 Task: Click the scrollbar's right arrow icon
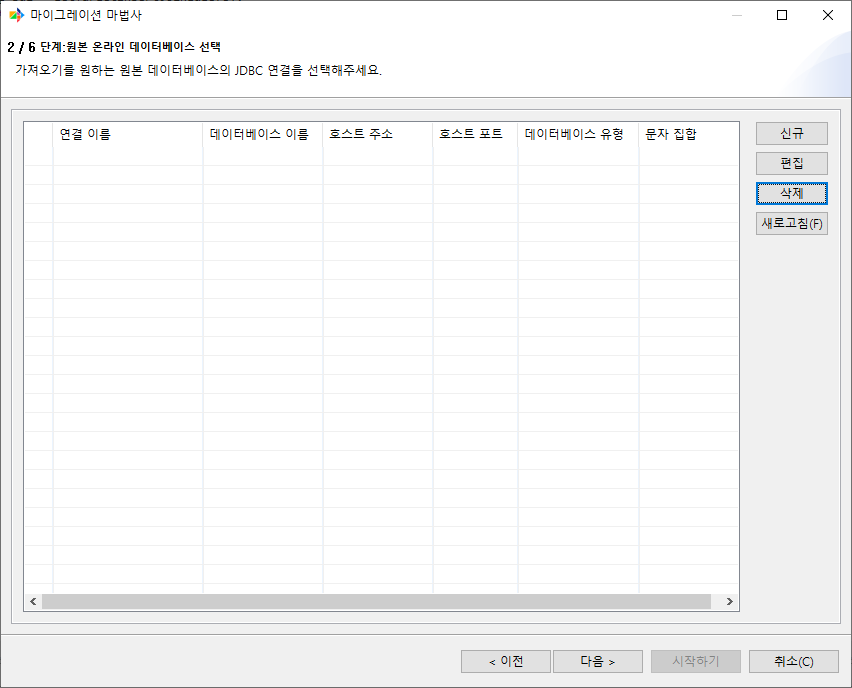click(x=731, y=601)
